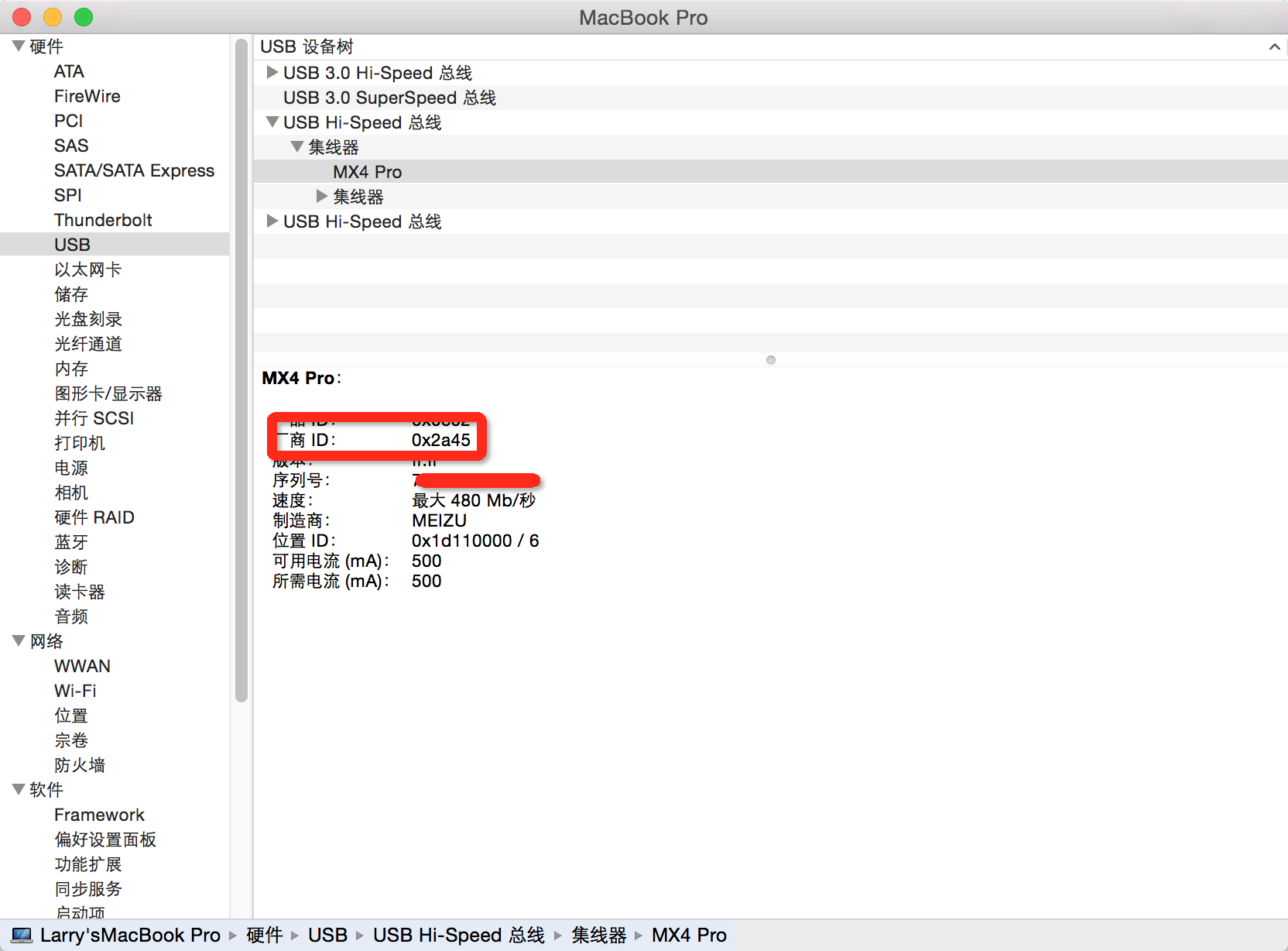Image resolution: width=1288 pixels, height=951 pixels.
Task: Collapse the 网络 network section triangle
Action: point(19,641)
